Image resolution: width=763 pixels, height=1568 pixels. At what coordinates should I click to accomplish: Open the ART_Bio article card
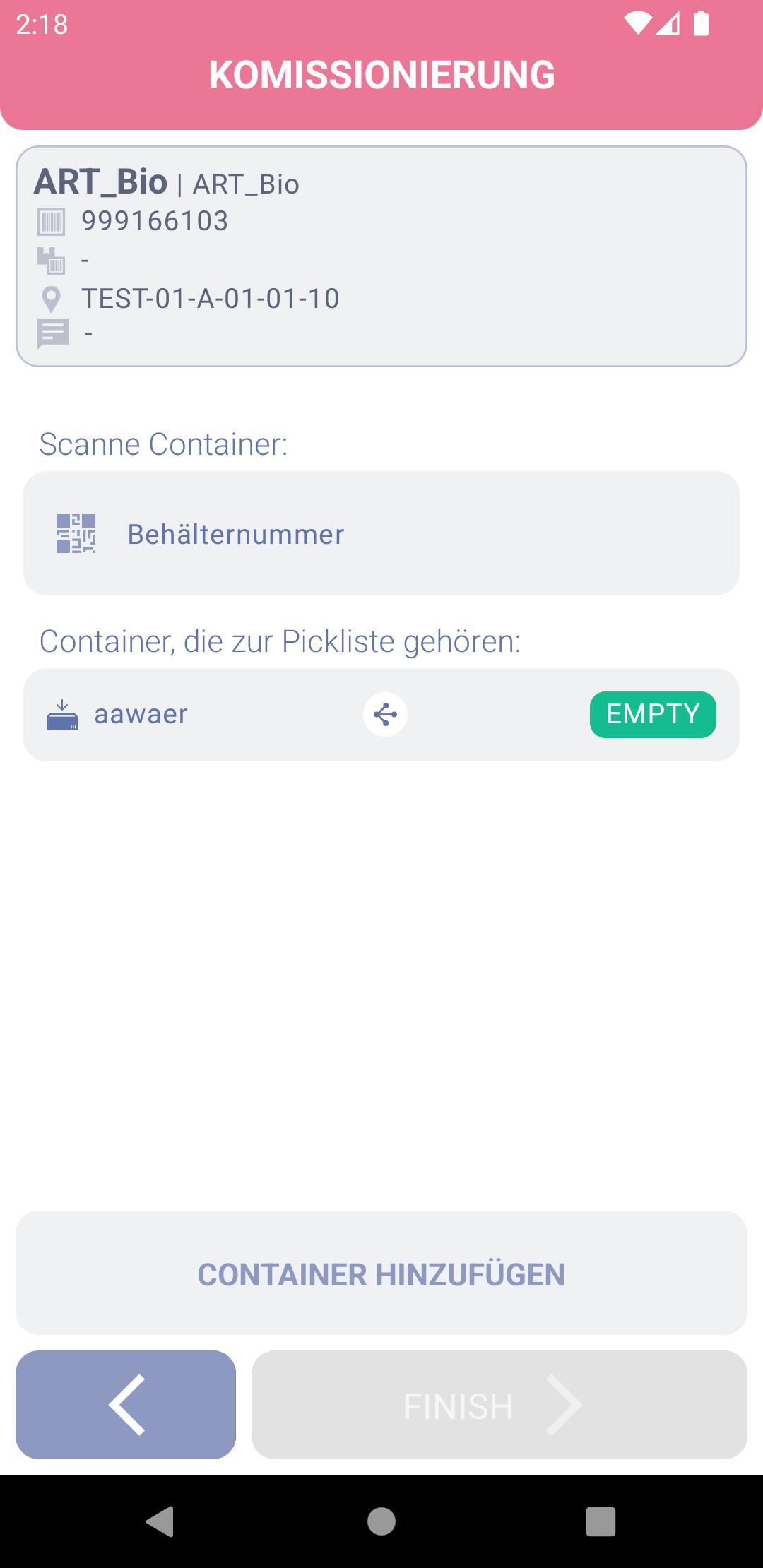[x=381, y=256]
